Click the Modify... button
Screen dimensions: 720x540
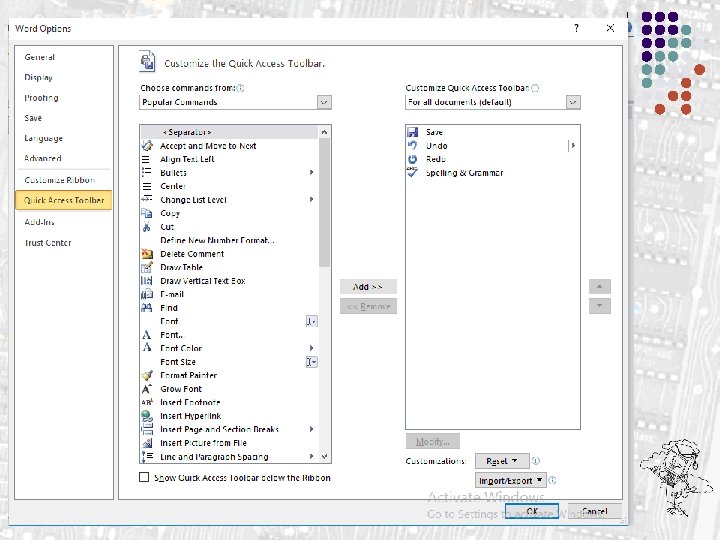433,442
